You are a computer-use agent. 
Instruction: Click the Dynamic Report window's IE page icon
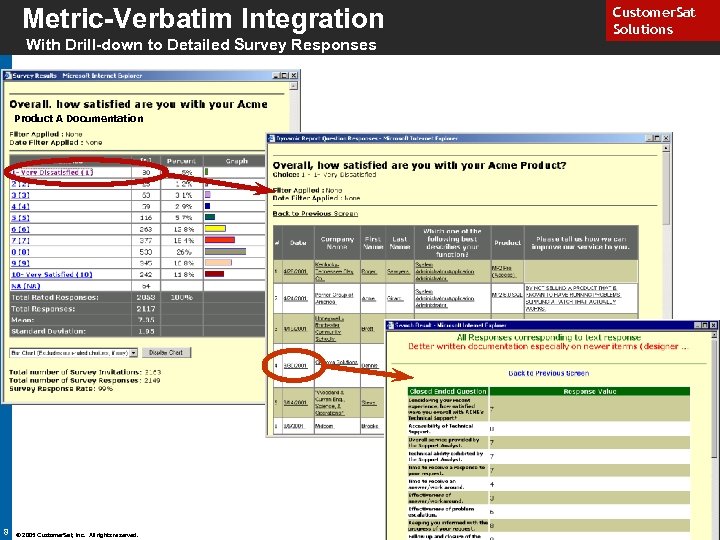[x=271, y=138]
